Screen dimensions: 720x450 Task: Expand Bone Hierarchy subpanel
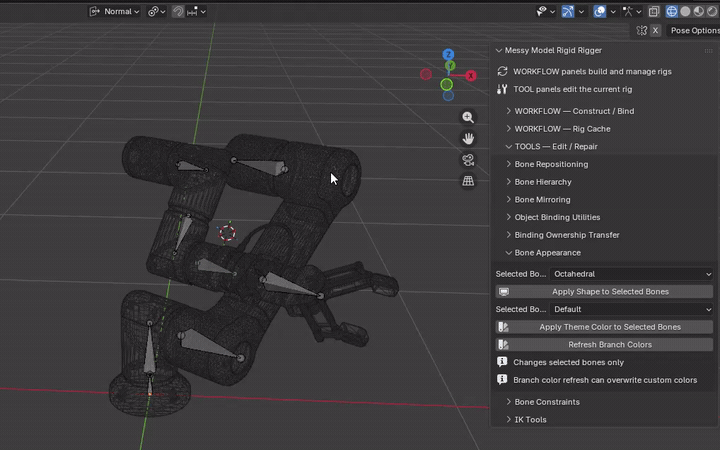coord(508,182)
